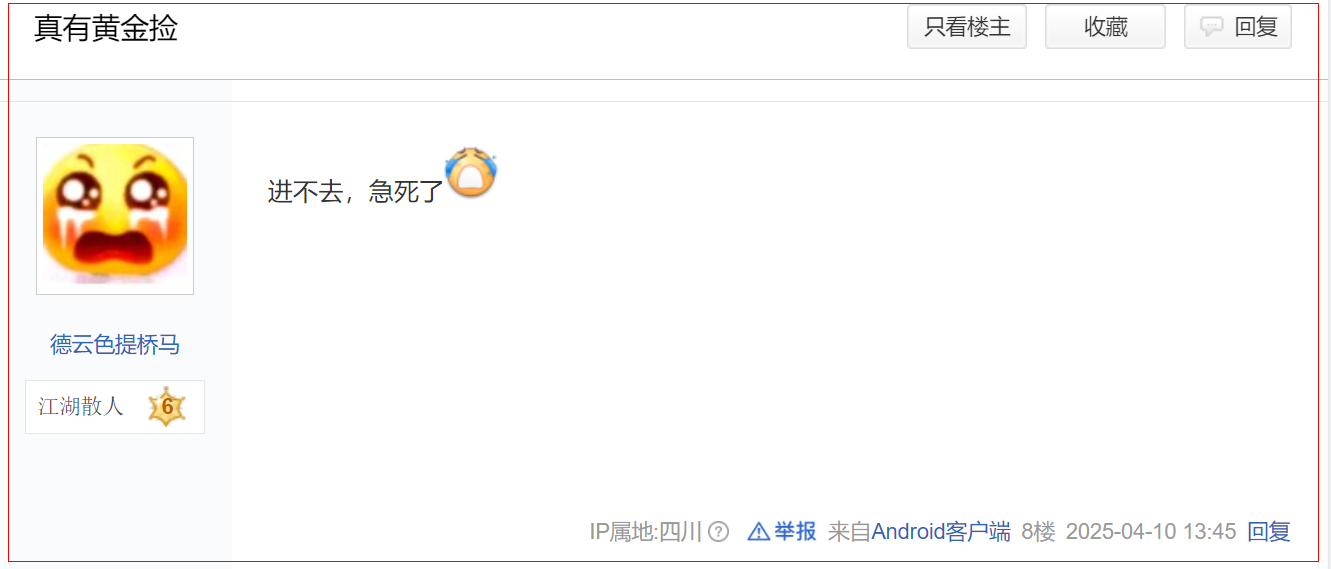Click the thread title 真有黄金捡
This screenshot has height=569, width=1331.
(106, 28)
